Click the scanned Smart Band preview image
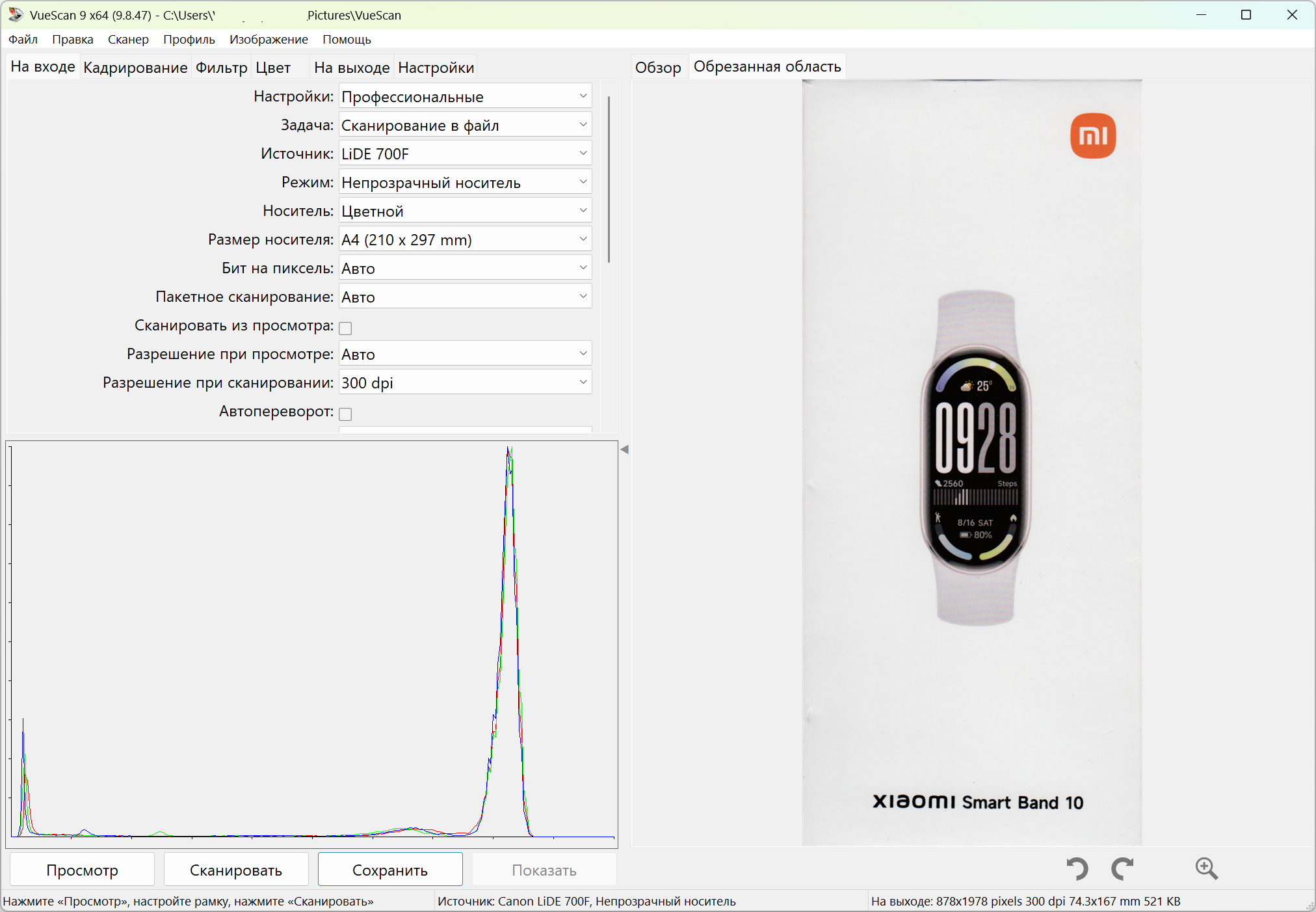Viewport: 1316px width, 912px height. click(x=972, y=463)
